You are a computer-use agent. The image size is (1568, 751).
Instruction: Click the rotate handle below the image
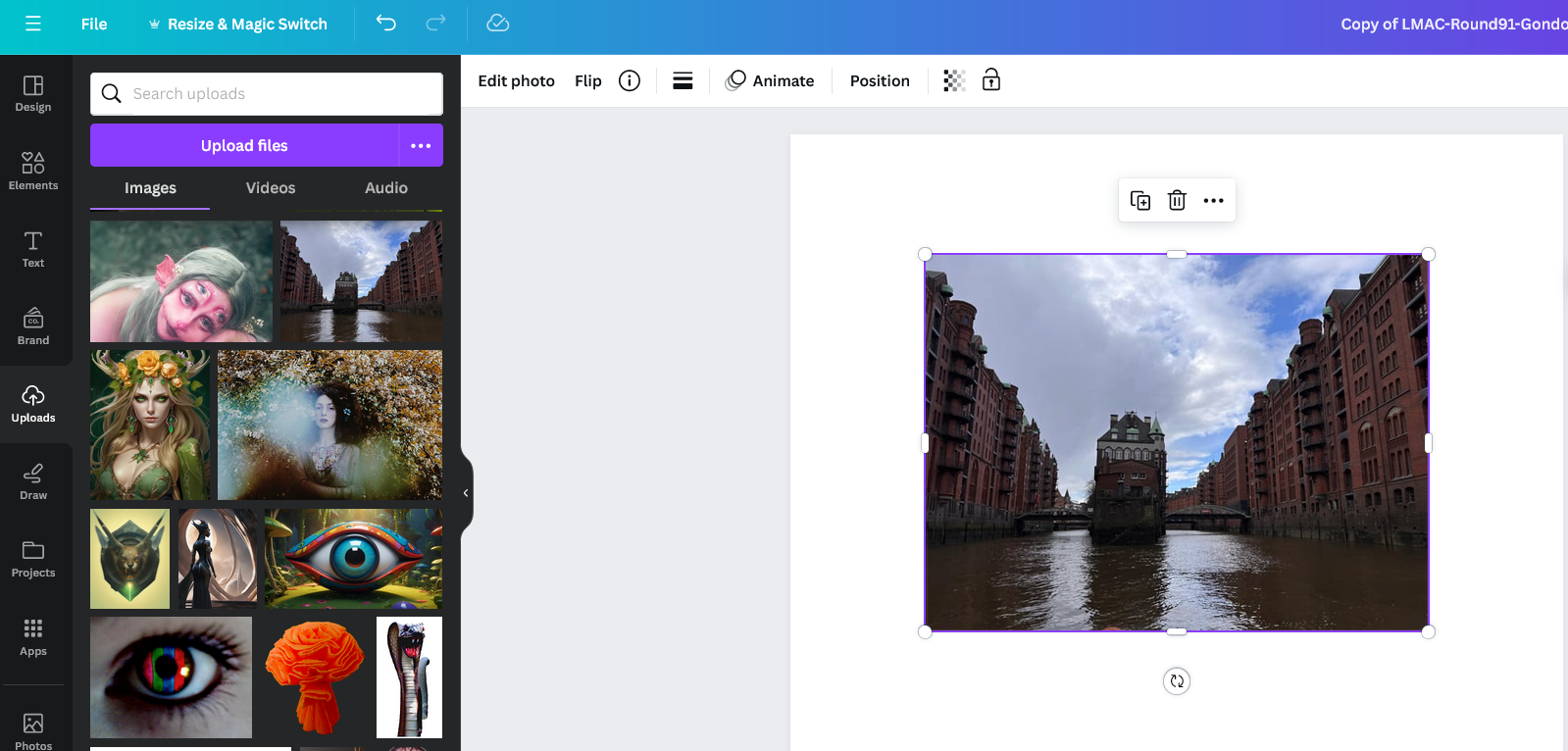(1177, 680)
